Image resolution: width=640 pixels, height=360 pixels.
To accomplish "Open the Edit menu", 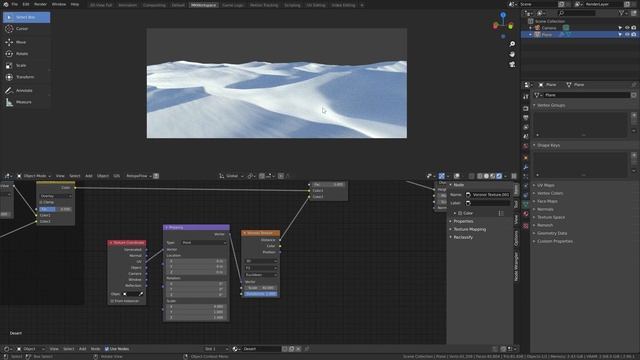I will pyautogui.click(x=26, y=4).
